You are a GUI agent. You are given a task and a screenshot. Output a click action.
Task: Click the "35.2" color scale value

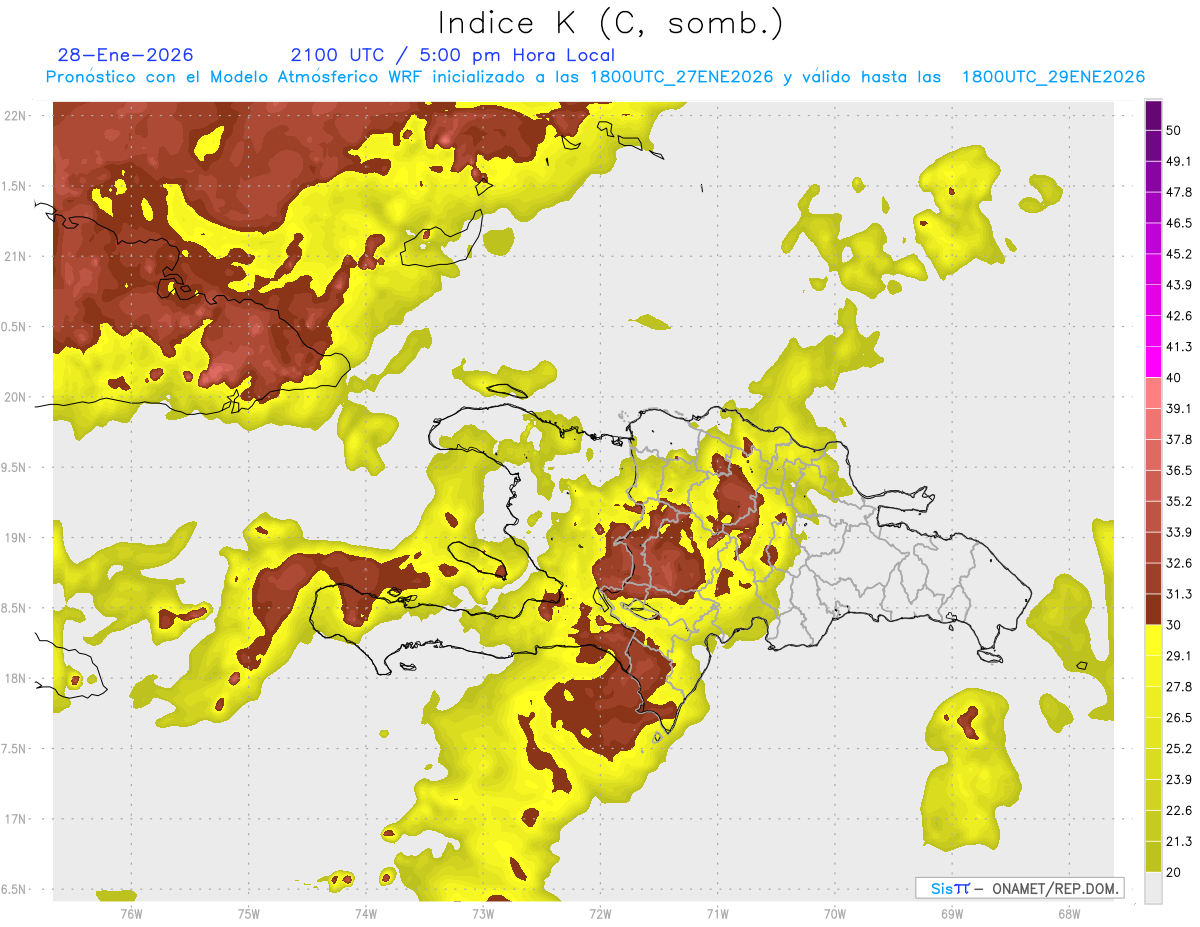[x=1179, y=501]
